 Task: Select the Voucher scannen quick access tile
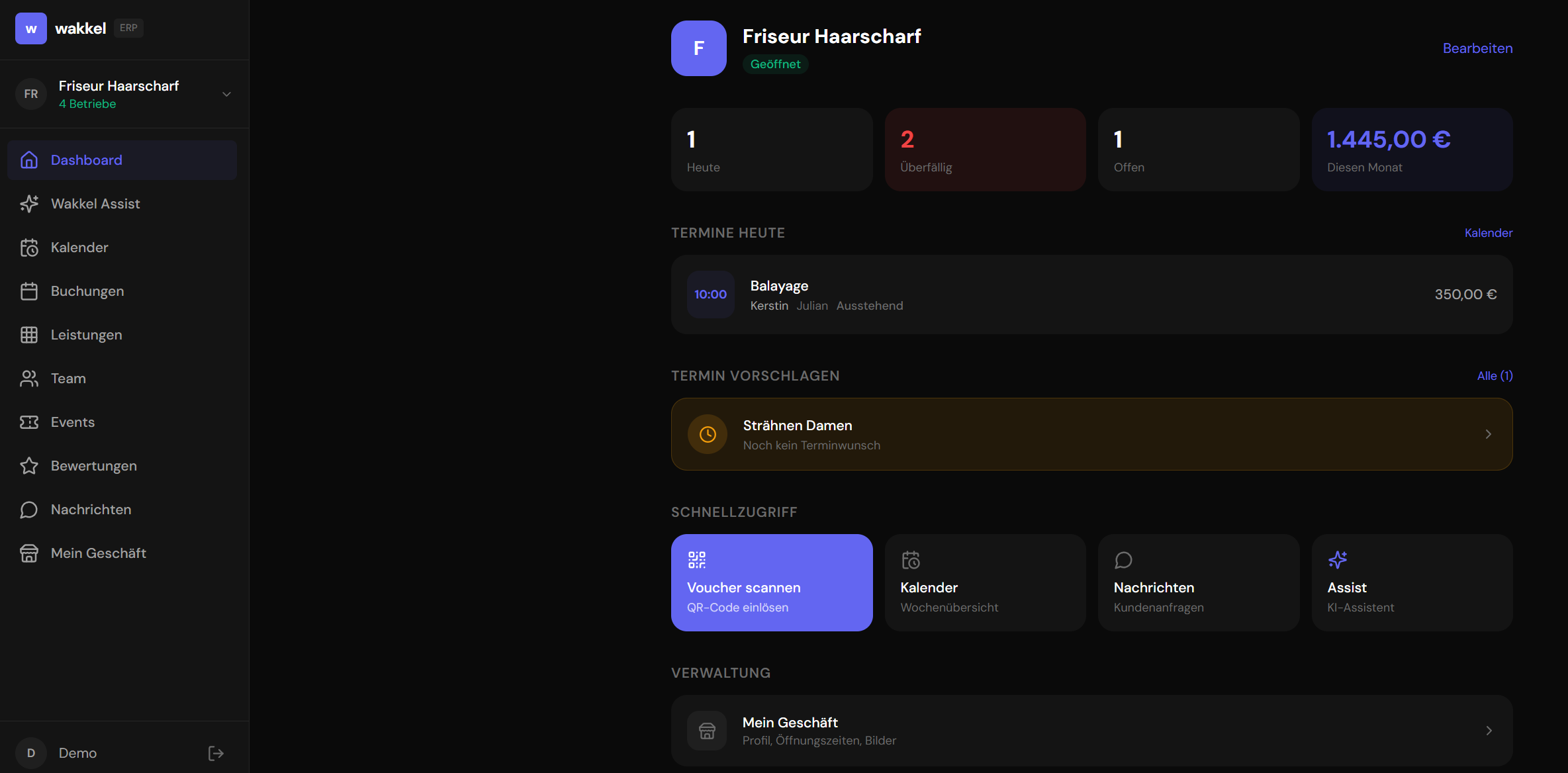(771, 582)
